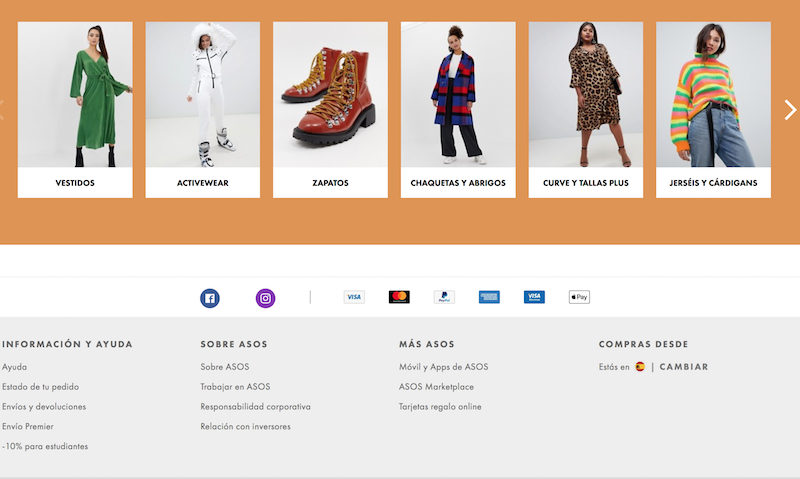Click the Spain flag icon

click(x=640, y=367)
